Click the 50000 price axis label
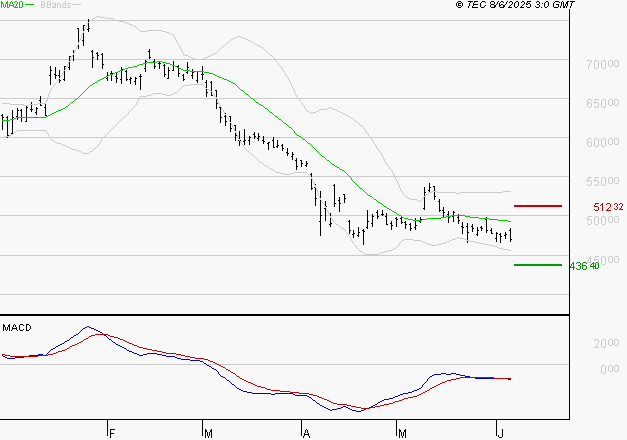 (x=603, y=220)
